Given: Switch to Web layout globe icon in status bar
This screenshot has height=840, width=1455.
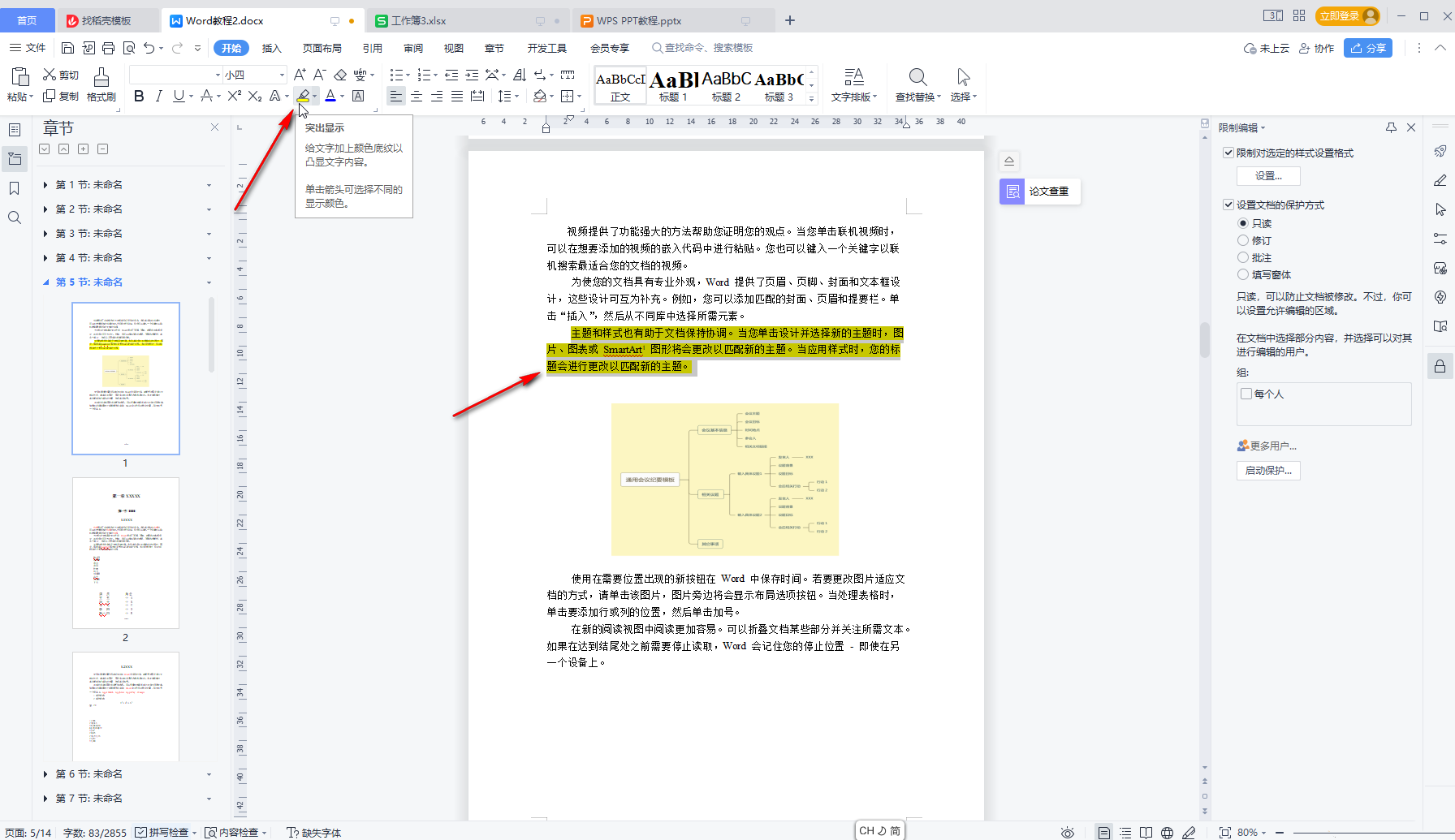Looking at the screenshot, I should point(1167,833).
